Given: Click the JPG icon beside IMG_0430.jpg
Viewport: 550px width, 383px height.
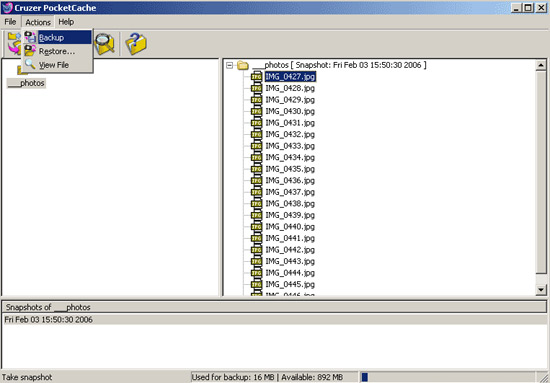Looking at the screenshot, I should point(256,111).
